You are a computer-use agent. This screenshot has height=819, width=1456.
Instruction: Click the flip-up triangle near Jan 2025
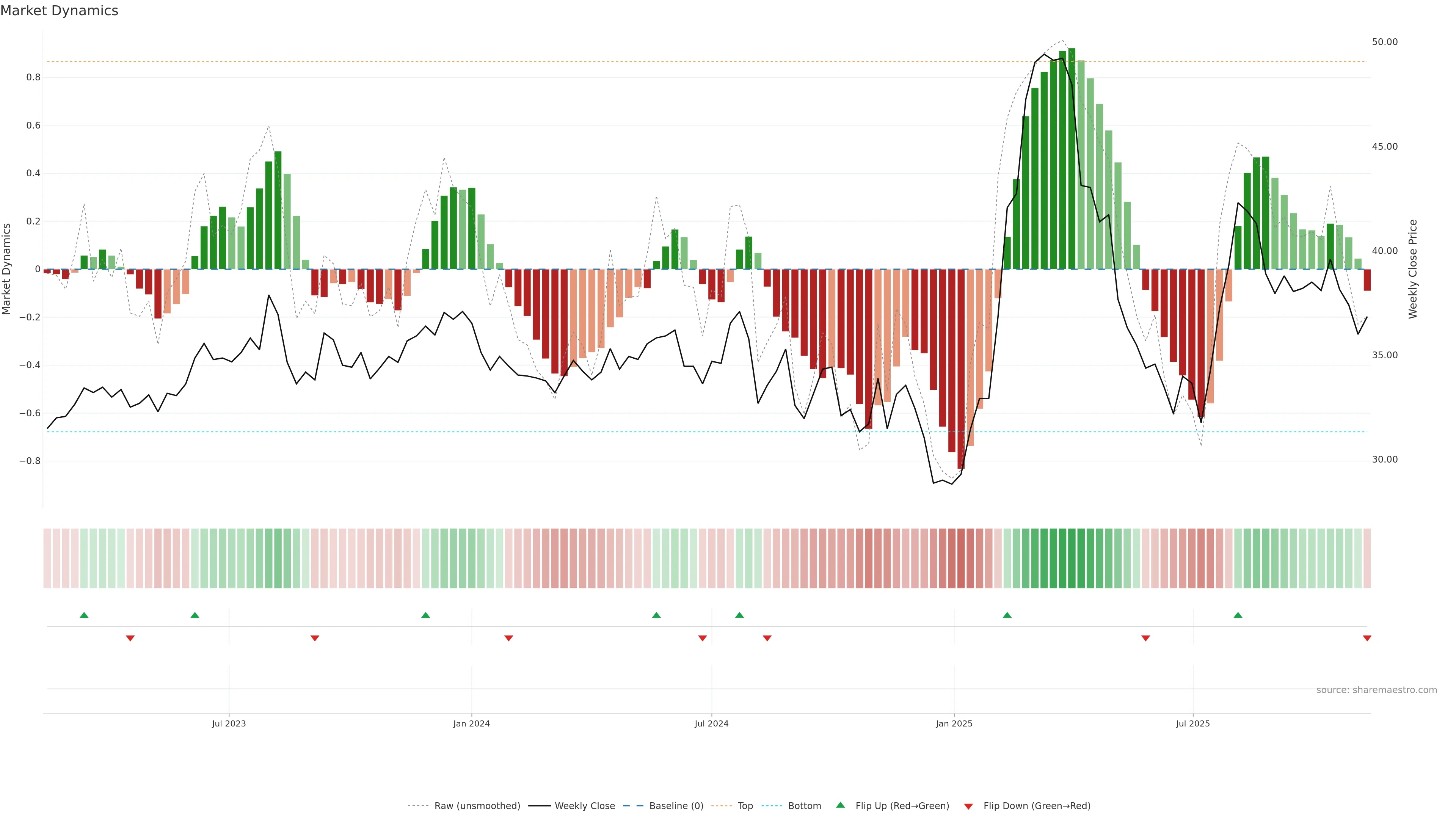coord(1007,615)
